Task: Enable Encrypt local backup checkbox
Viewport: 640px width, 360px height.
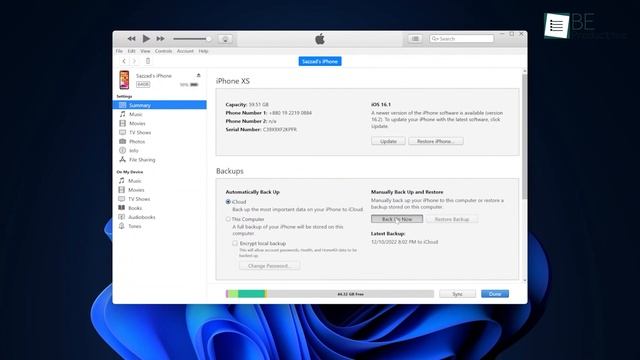Action: 235,243
